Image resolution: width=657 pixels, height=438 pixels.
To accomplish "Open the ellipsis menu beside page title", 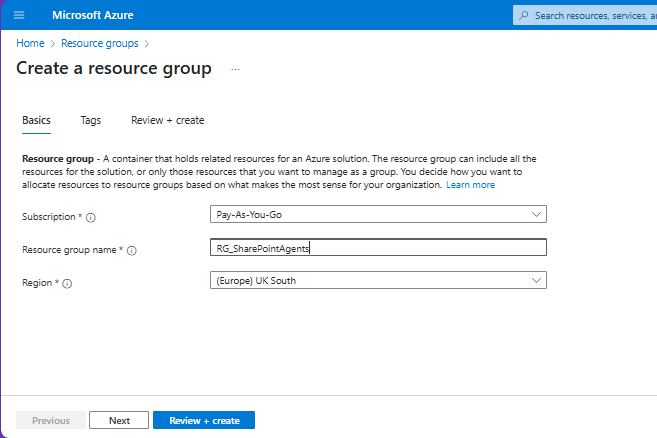I will point(235,69).
